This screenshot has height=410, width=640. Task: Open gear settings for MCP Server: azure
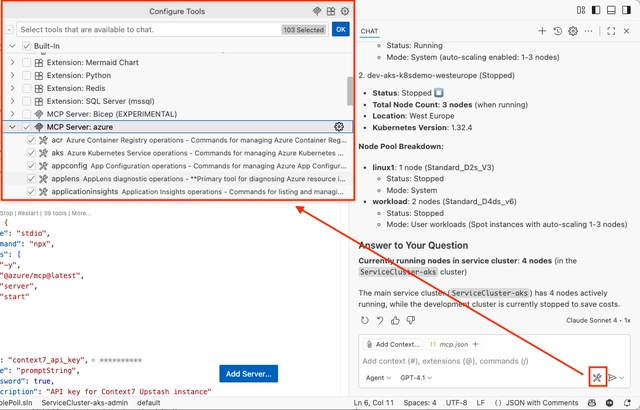pyautogui.click(x=339, y=127)
